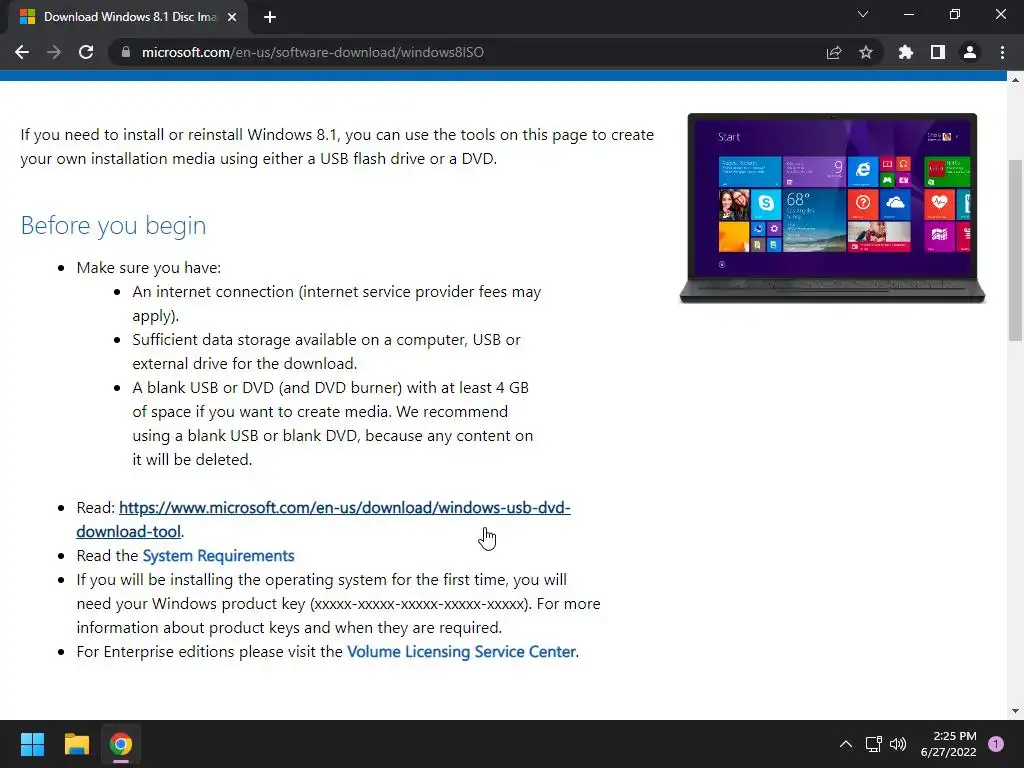Open the windows-usb-dvd-download-tool link
The height and width of the screenshot is (768, 1024).
click(x=323, y=520)
